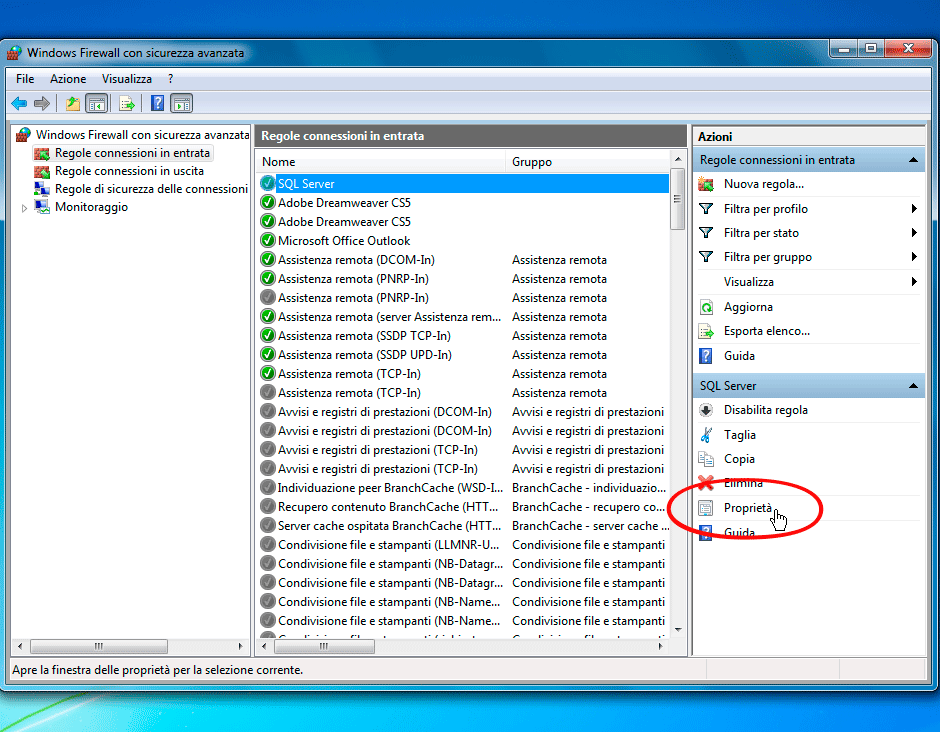Image resolution: width=940 pixels, height=732 pixels.
Task: Click the status icon of Microsoft Office Outlook rule
Action: pos(267,240)
